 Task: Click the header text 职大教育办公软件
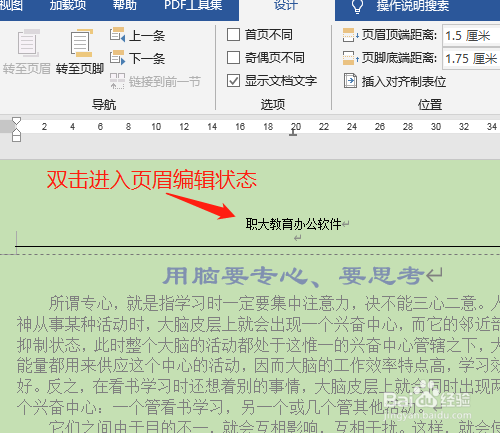(293, 224)
